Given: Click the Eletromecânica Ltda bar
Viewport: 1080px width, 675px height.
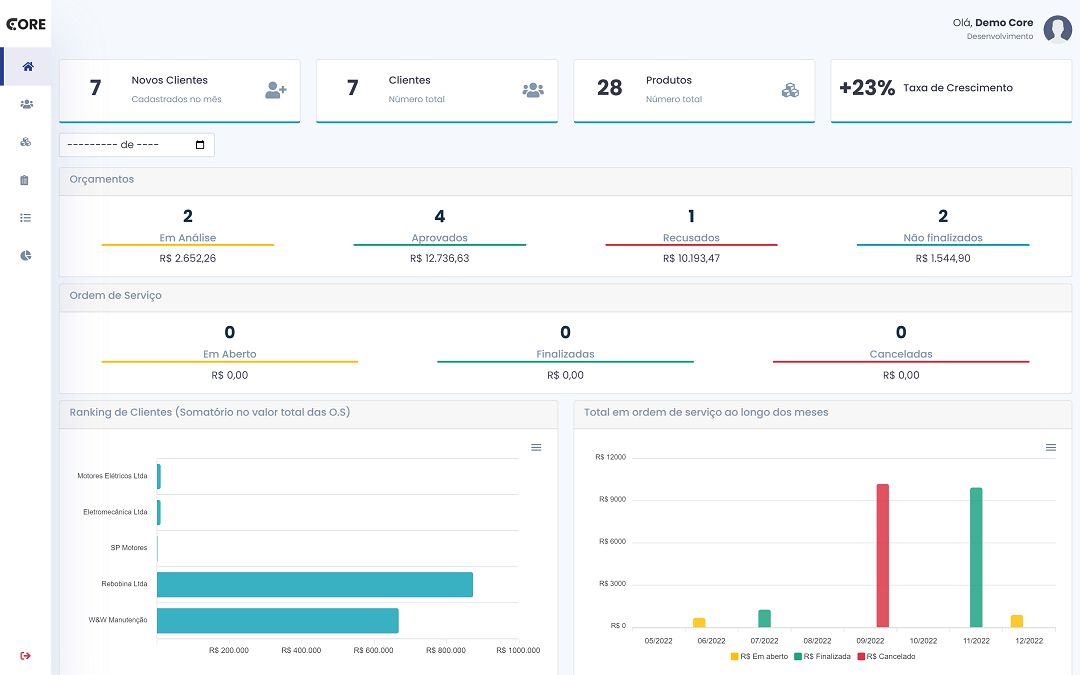Looking at the screenshot, I should [x=159, y=512].
